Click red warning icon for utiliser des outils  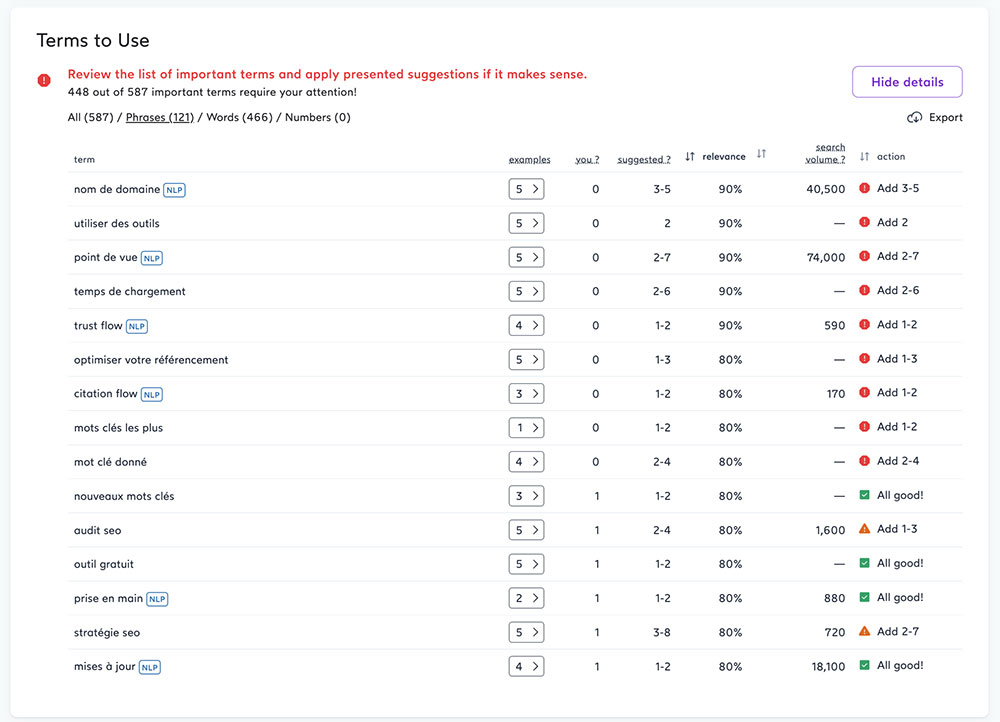click(x=864, y=222)
